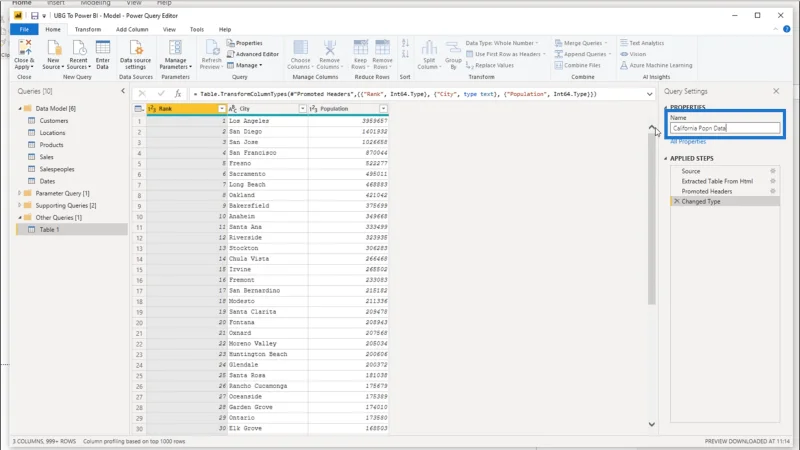Switch to View tab
Screen dimensions: 800x450
coord(169,29)
